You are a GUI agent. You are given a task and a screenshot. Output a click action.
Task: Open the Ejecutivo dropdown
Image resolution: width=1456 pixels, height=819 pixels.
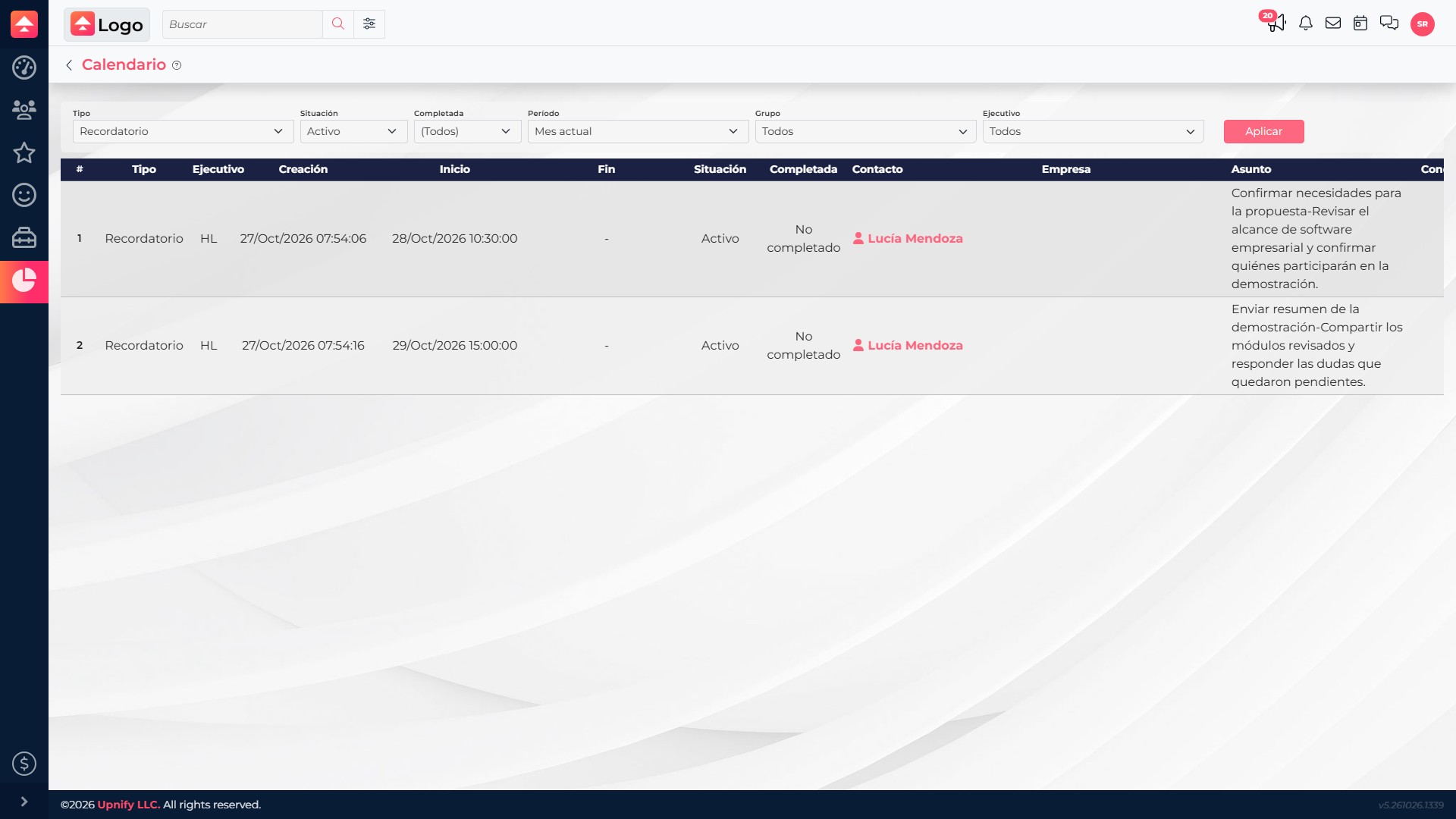(1093, 131)
